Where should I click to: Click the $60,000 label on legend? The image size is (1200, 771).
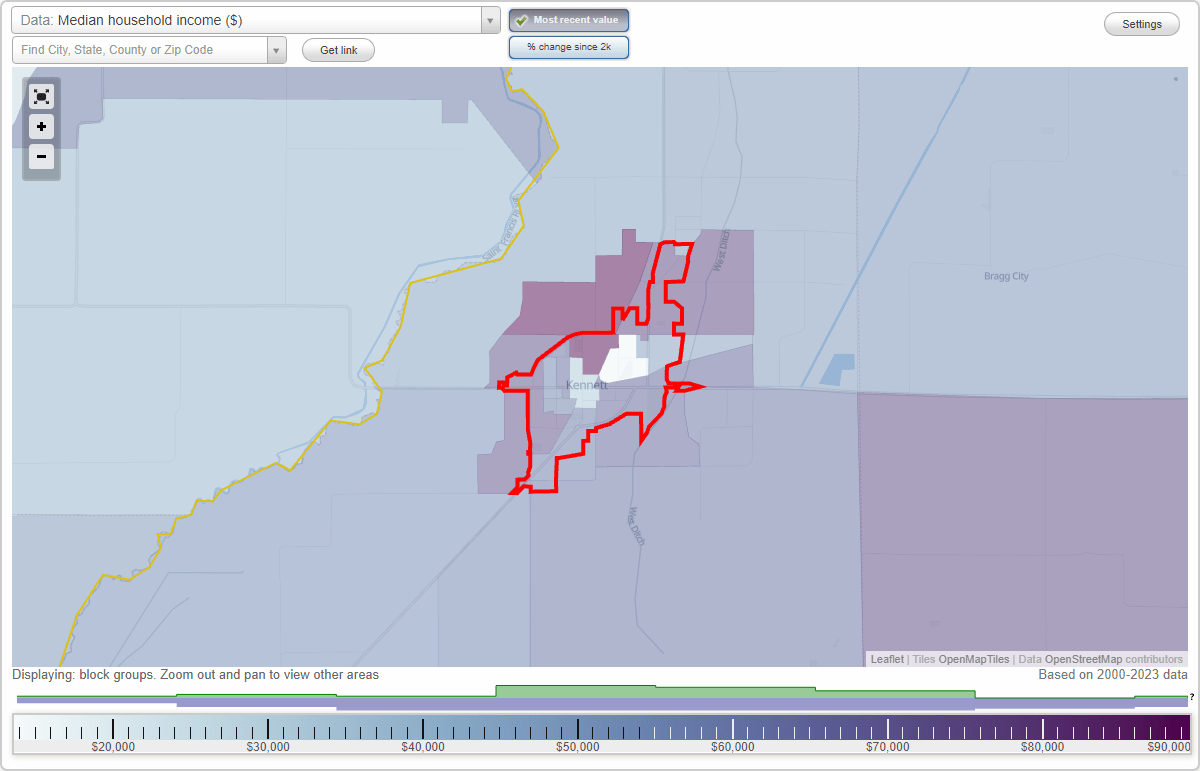733,746
